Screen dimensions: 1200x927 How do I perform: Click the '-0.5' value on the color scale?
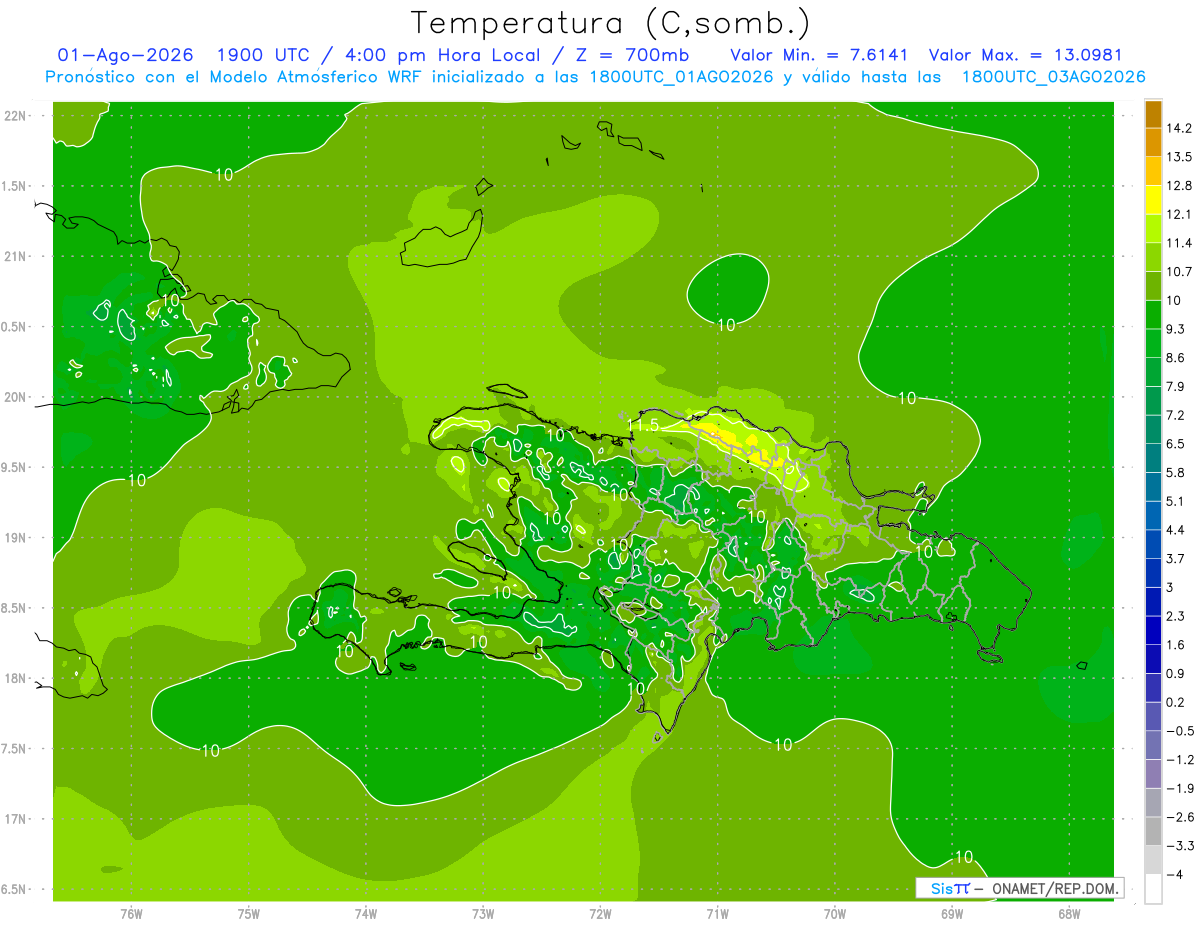click(1178, 731)
